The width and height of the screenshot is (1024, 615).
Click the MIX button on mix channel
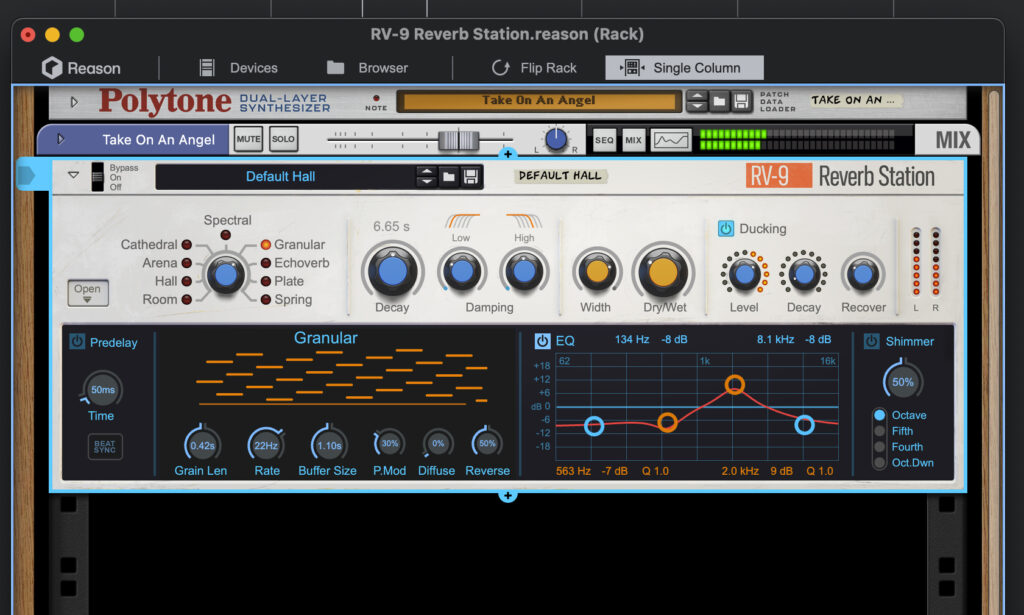(x=633, y=140)
